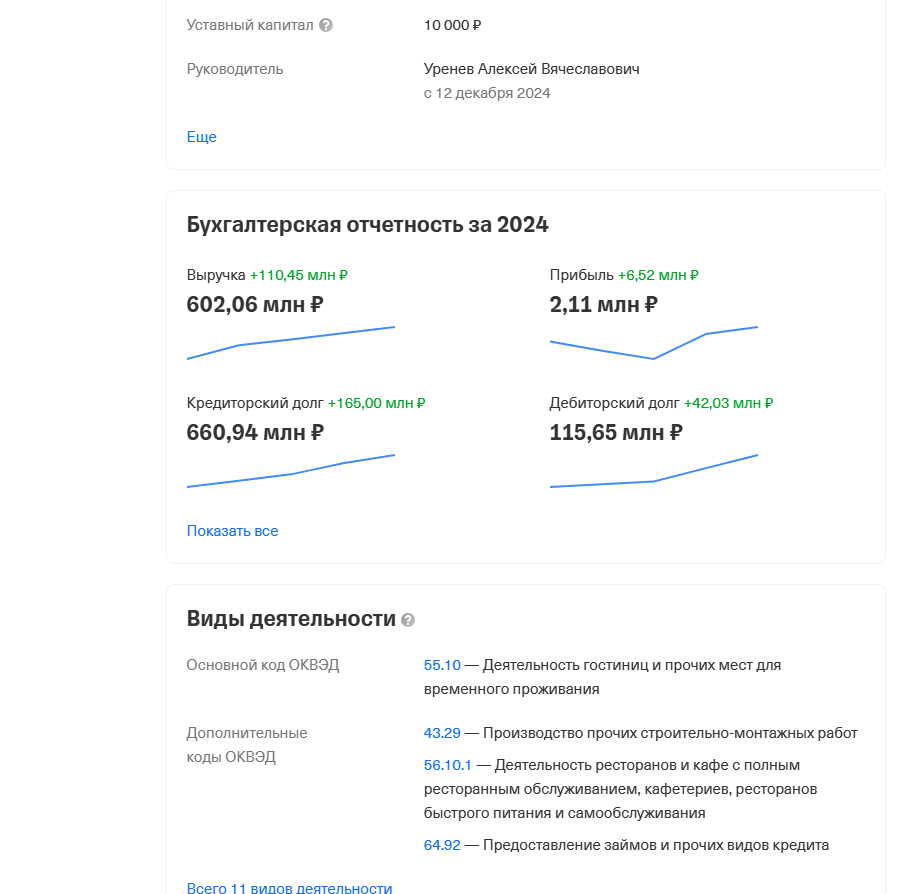Open Показать все under accounting statements

point(232,531)
